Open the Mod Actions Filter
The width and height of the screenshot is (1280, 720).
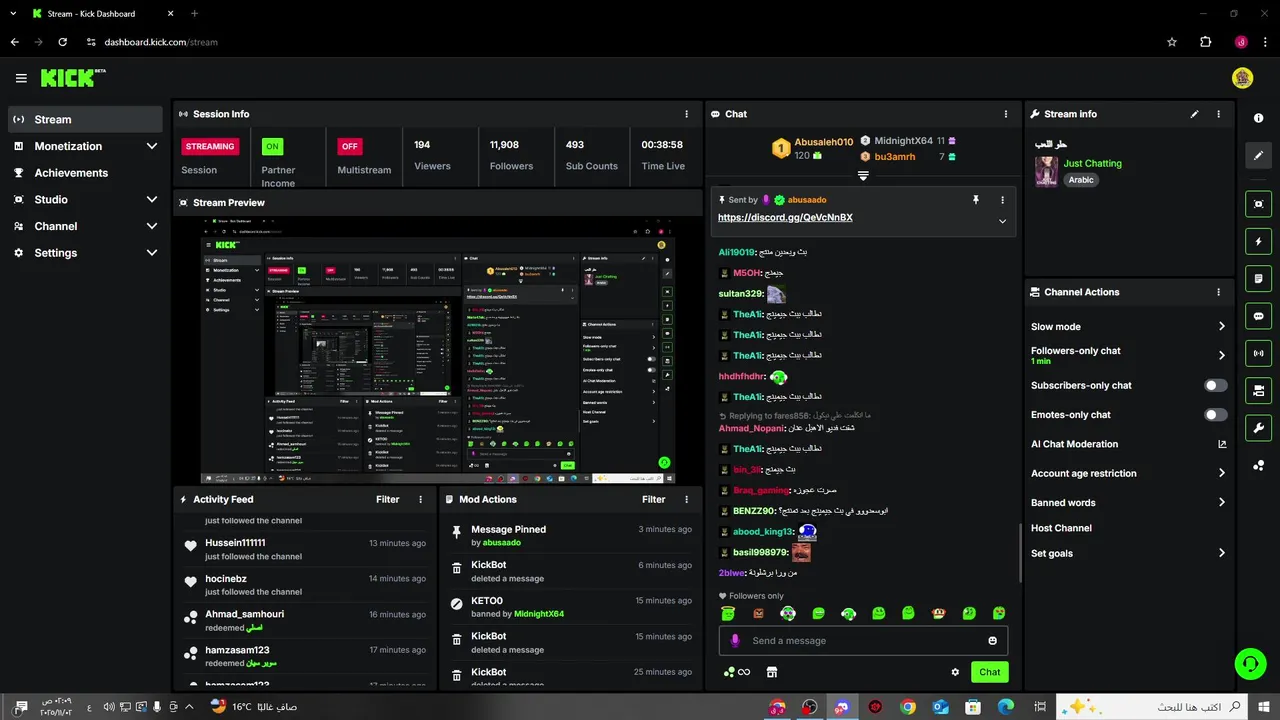click(653, 499)
